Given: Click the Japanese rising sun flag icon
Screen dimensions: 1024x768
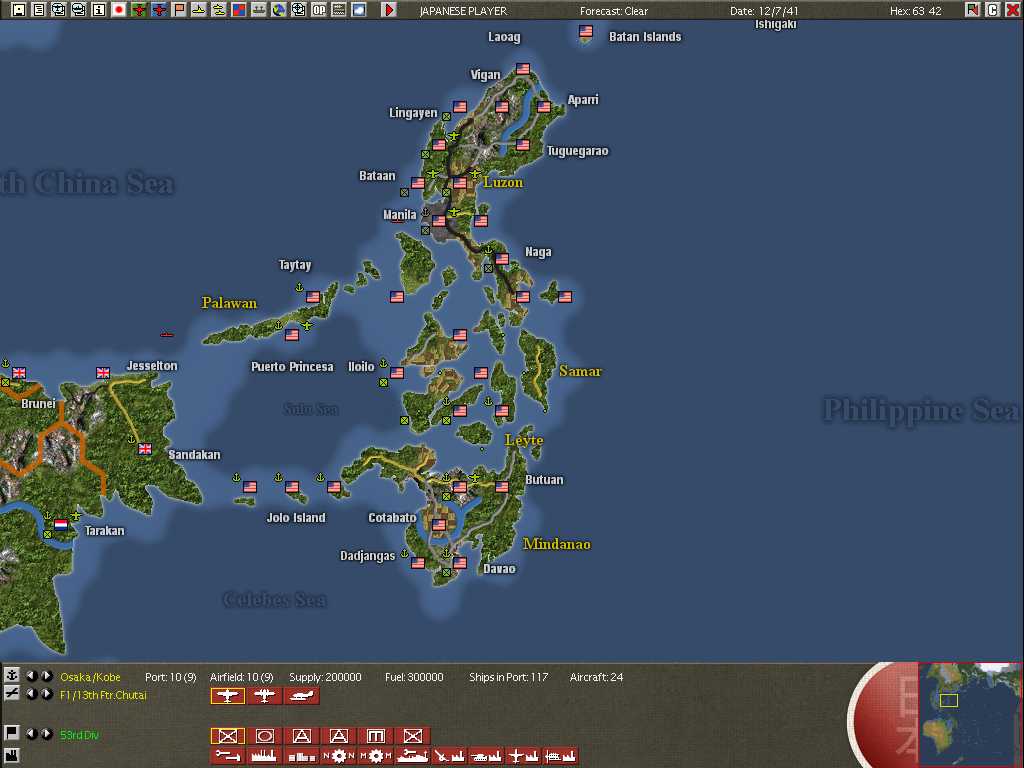Looking at the screenshot, I should [x=119, y=10].
